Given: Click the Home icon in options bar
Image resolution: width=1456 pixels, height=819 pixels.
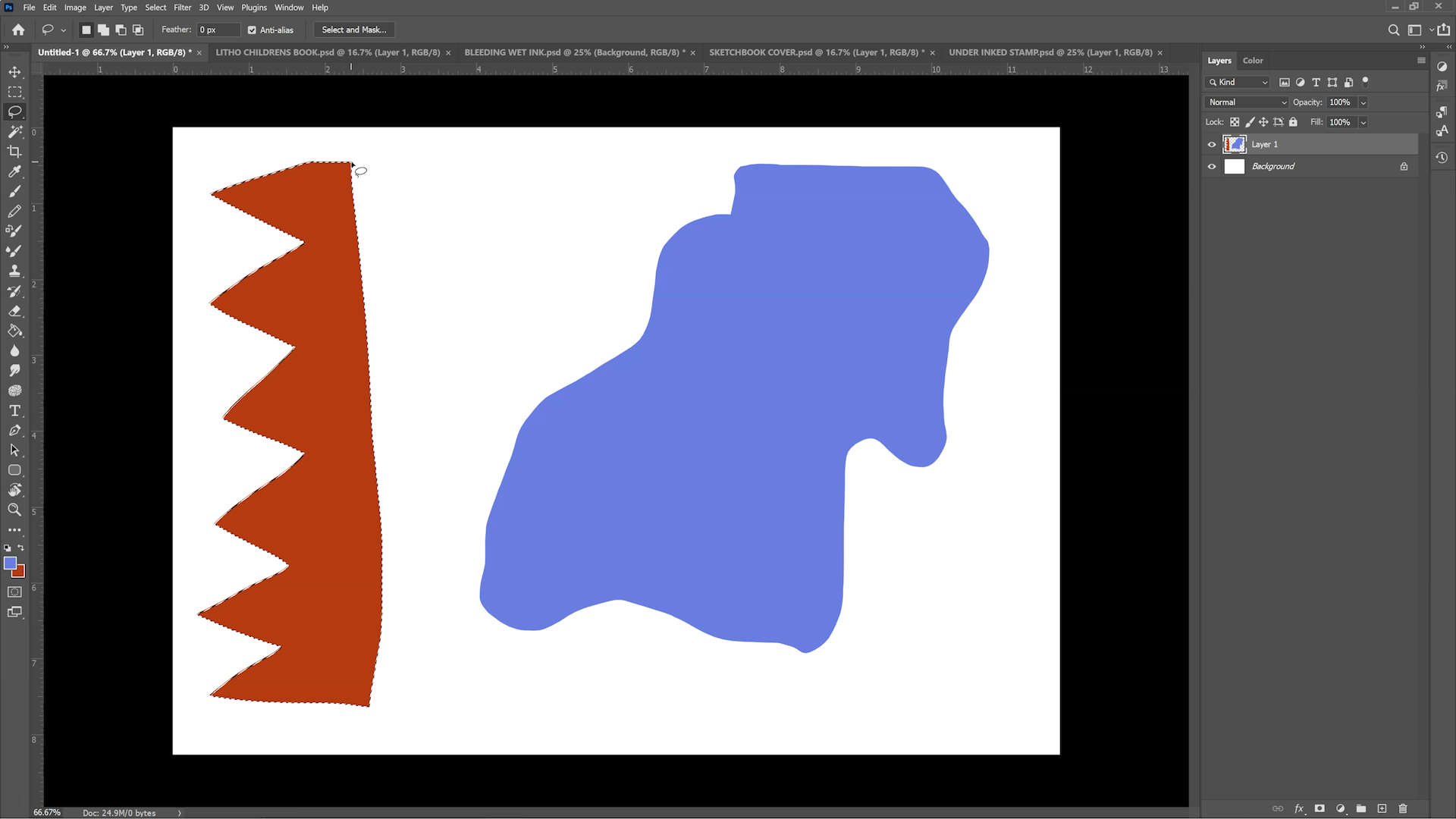Looking at the screenshot, I should click(x=18, y=30).
